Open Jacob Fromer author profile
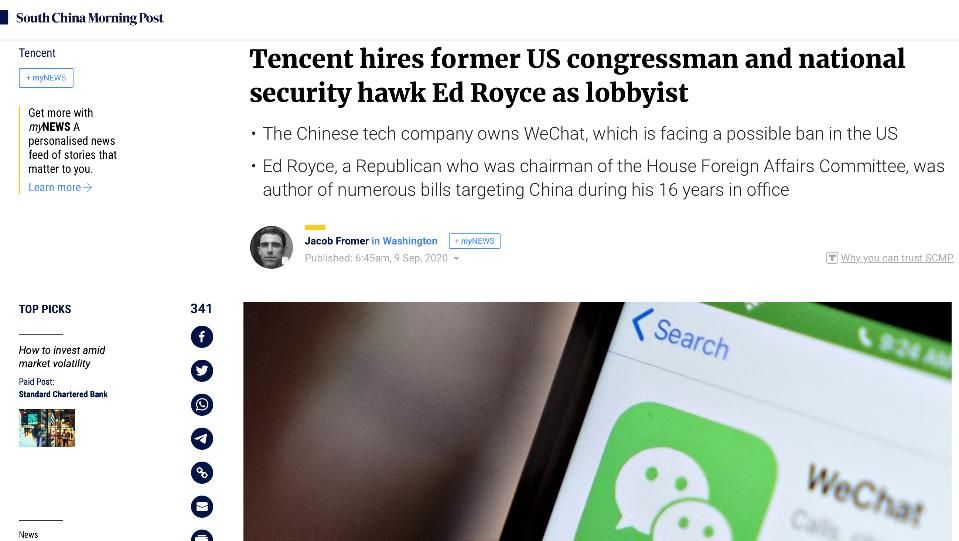 tap(336, 241)
